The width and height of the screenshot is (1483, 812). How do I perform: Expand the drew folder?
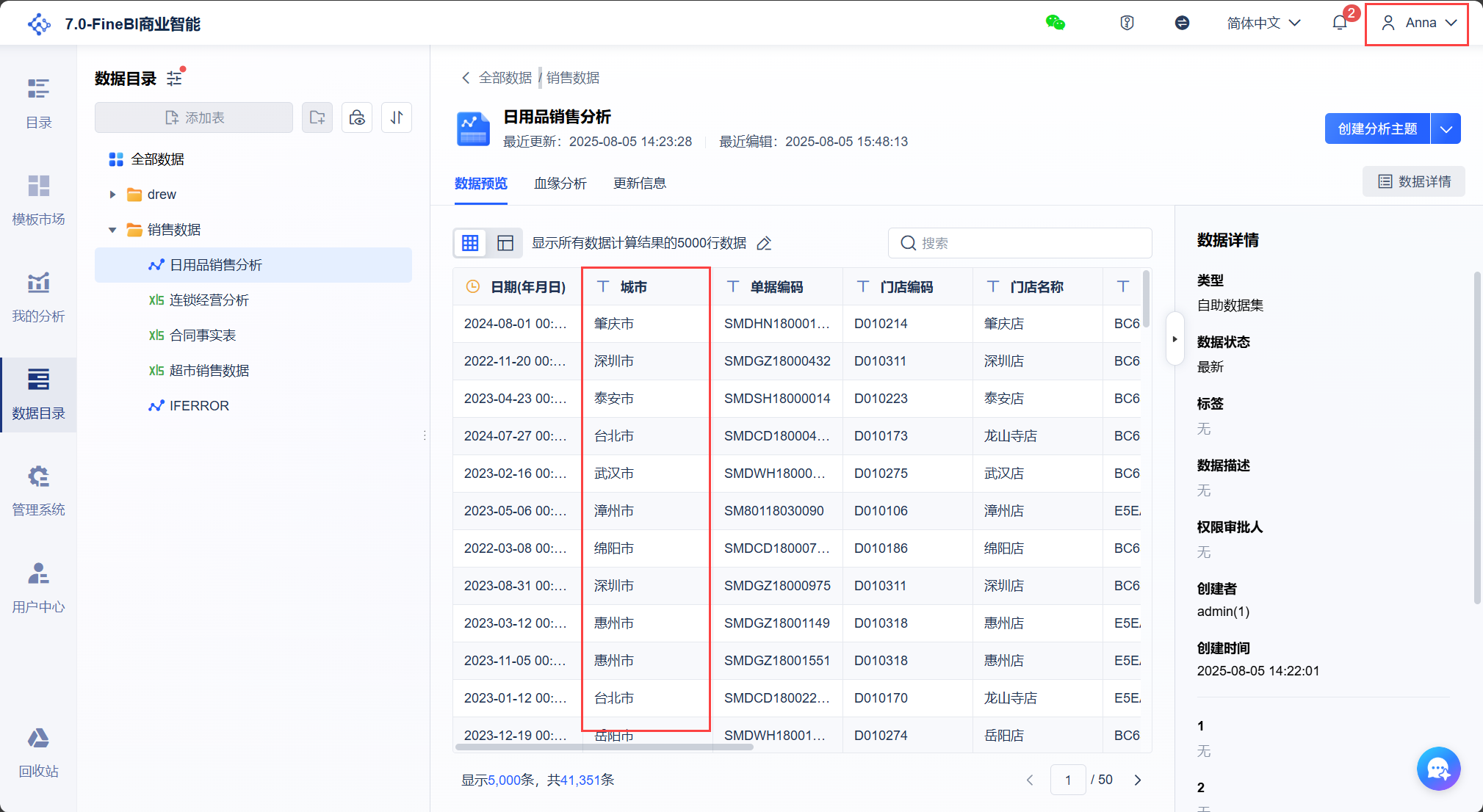coord(112,195)
